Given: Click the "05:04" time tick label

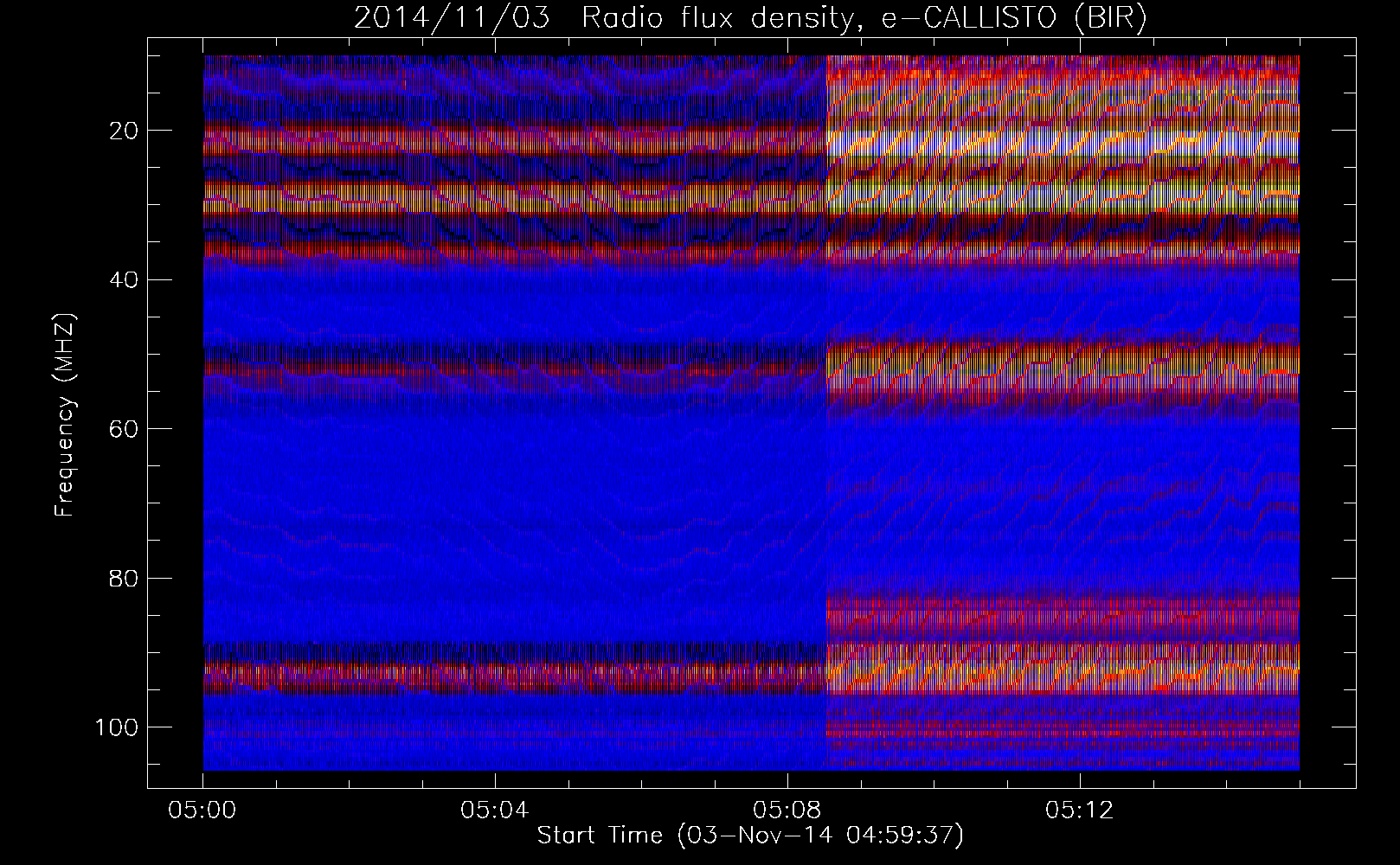Looking at the screenshot, I should pyautogui.click(x=495, y=811).
